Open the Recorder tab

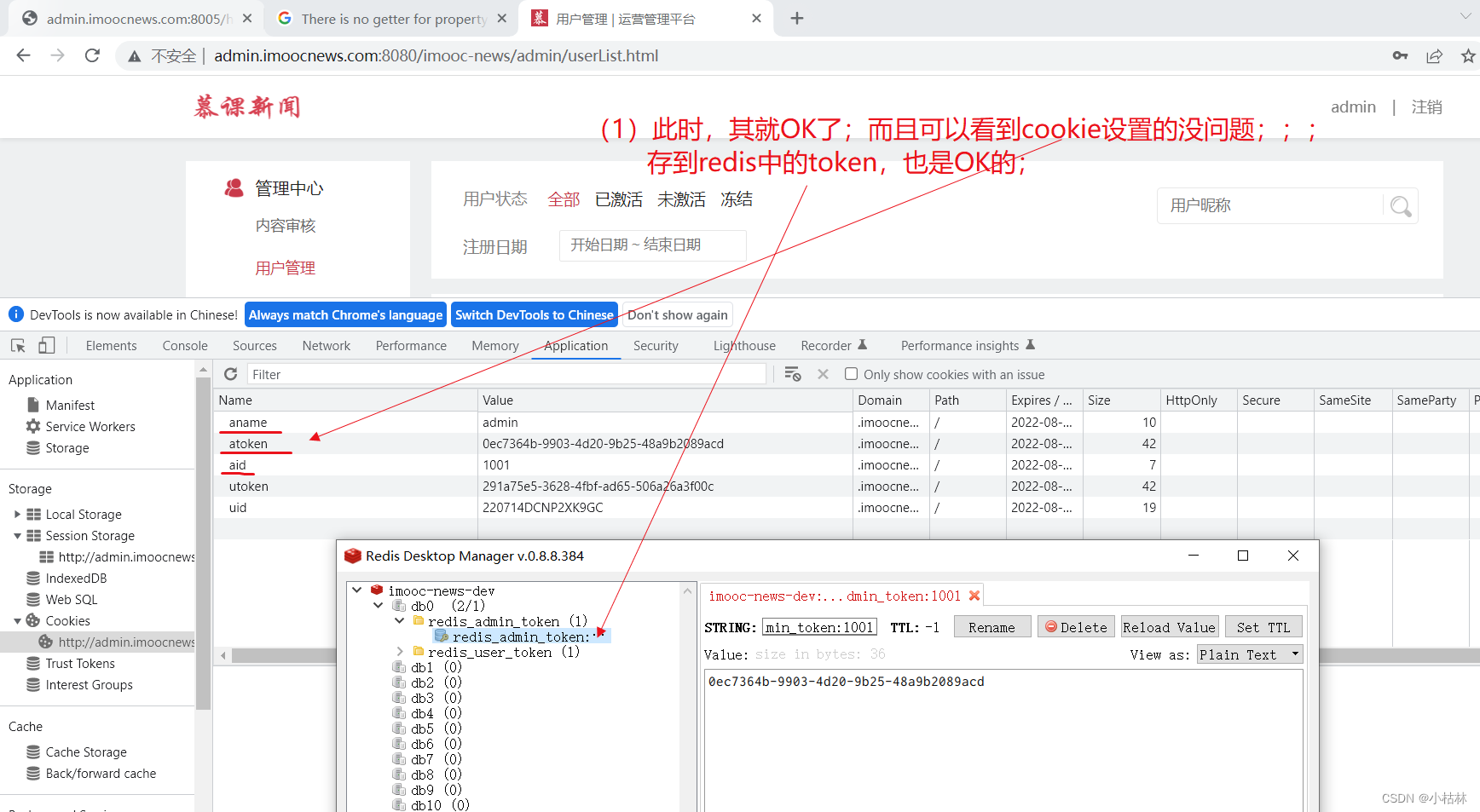point(834,346)
